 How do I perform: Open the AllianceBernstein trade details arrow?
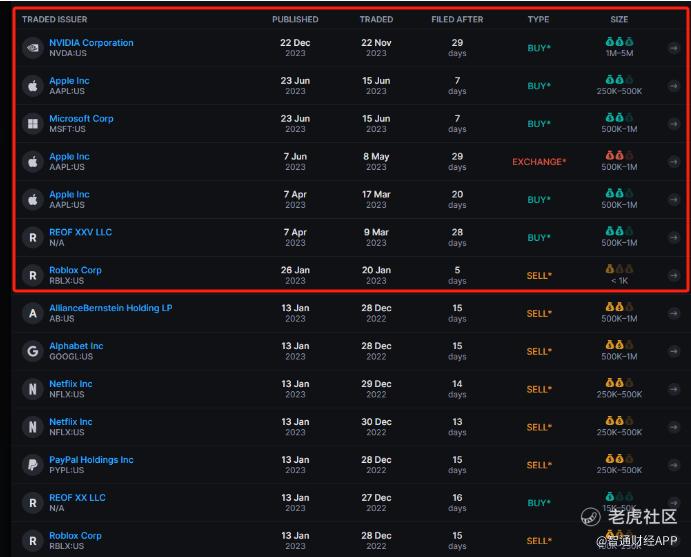click(673, 313)
